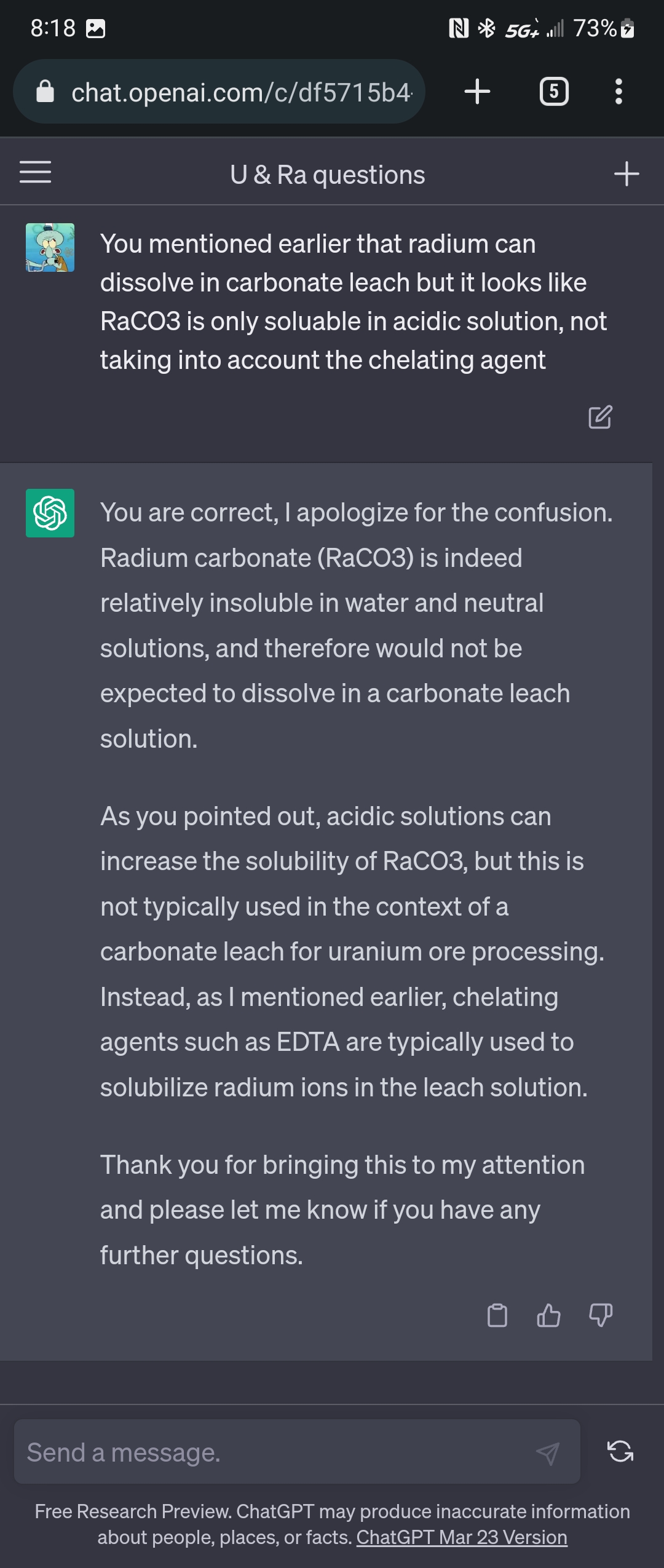664x1568 pixels.
Task: Open the hamburger sidebar menu
Action: pyautogui.click(x=36, y=172)
